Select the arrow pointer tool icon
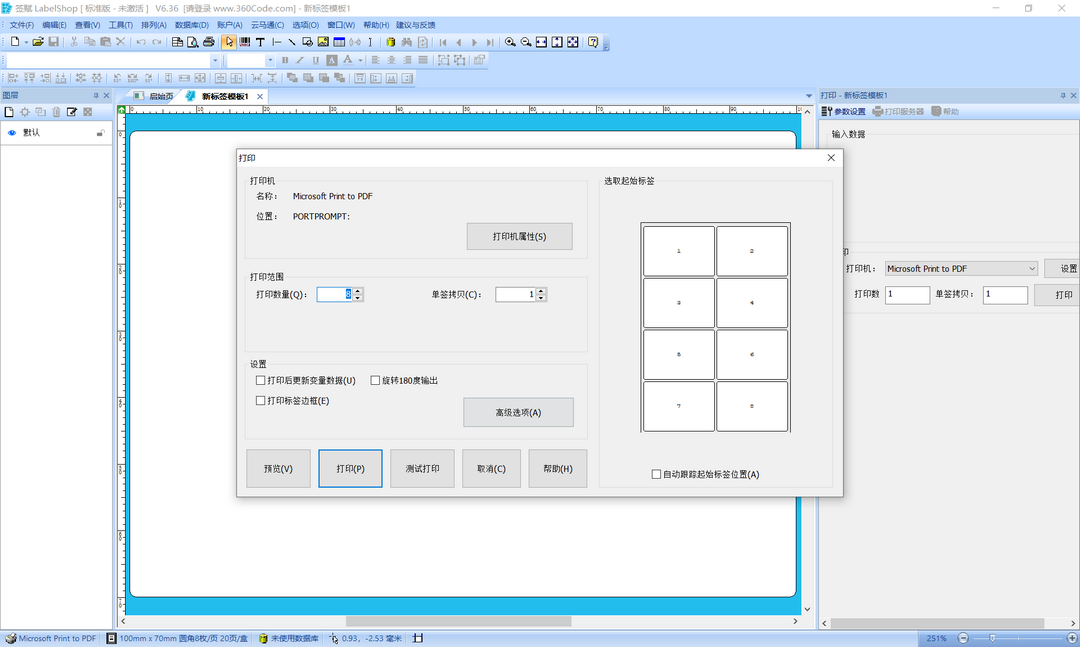 [x=229, y=42]
